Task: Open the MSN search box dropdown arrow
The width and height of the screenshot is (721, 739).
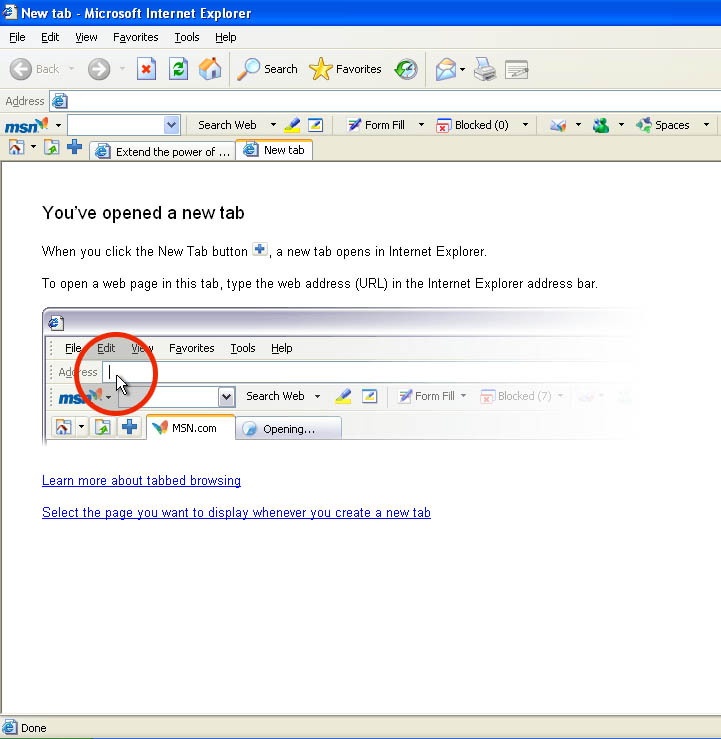Action: coord(171,125)
